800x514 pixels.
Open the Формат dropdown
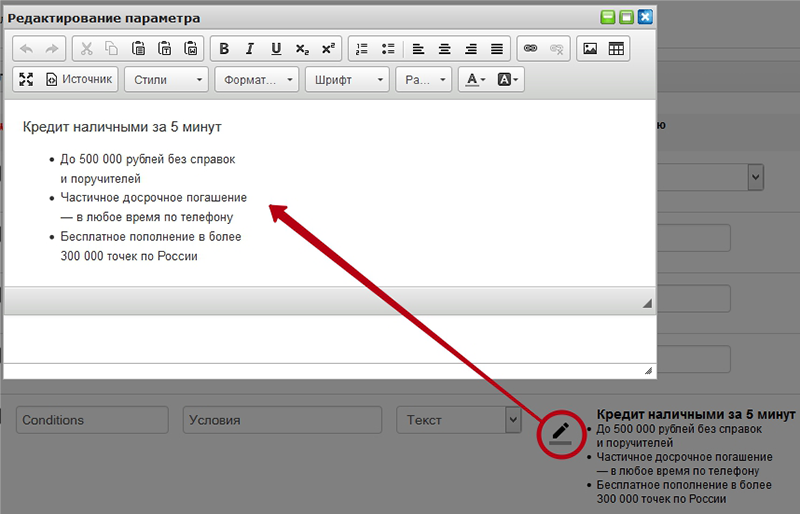pyautogui.click(x=257, y=79)
